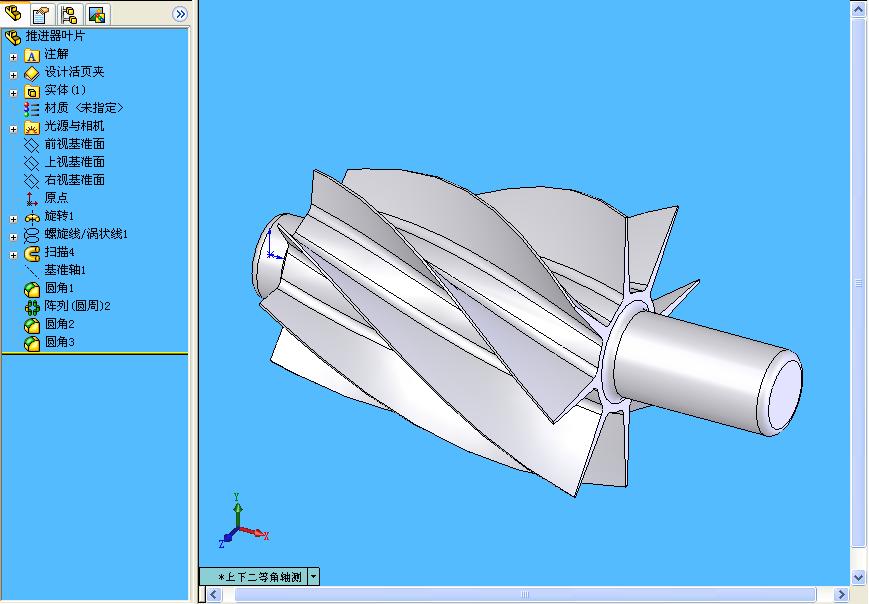Select the 圆角3 fillet icon
The width and height of the screenshot is (869, 604).
(x=32, y=344)
